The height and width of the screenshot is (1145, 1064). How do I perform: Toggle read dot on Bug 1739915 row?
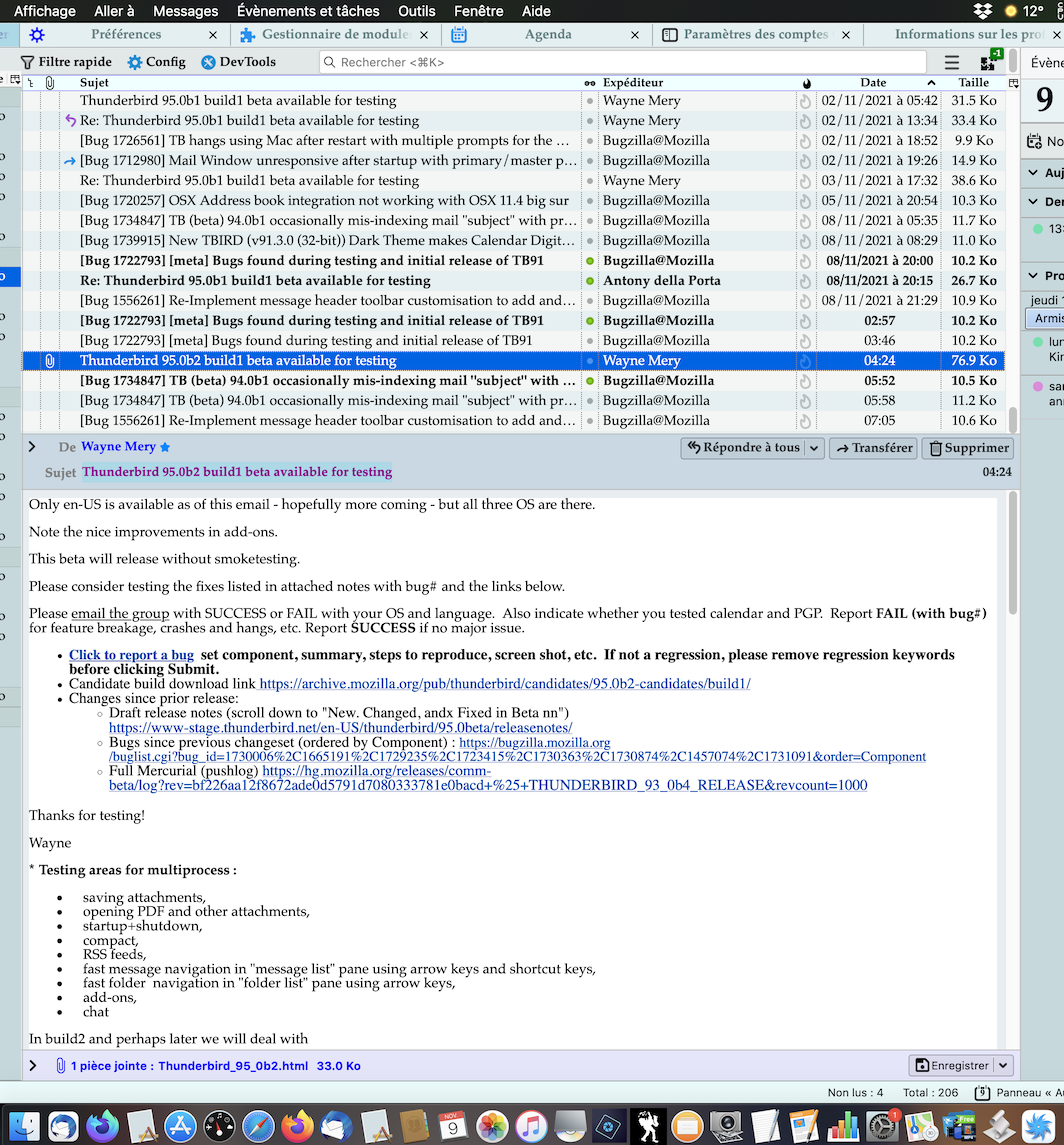(590, 241)
